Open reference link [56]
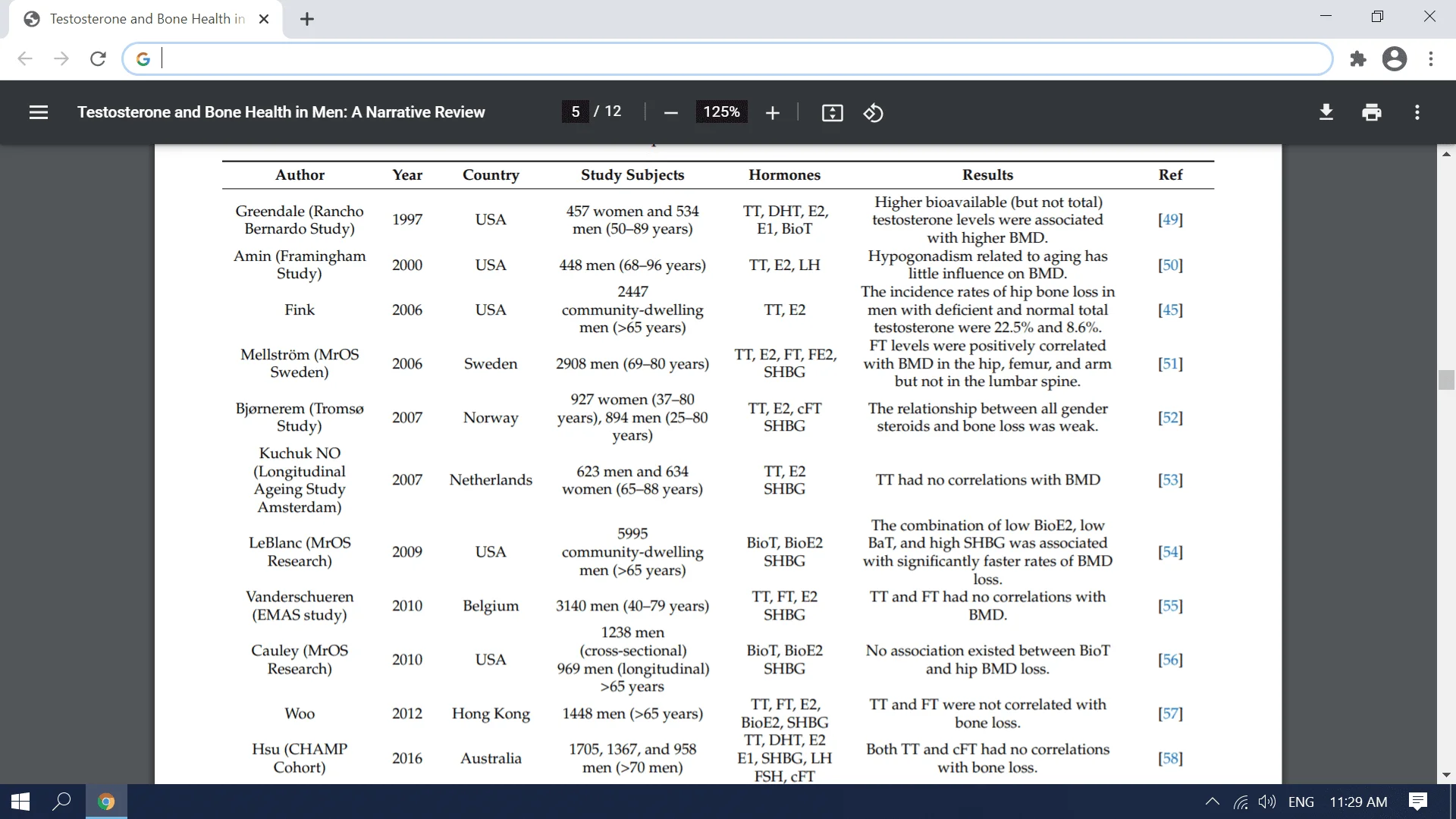 (1170, 659)
